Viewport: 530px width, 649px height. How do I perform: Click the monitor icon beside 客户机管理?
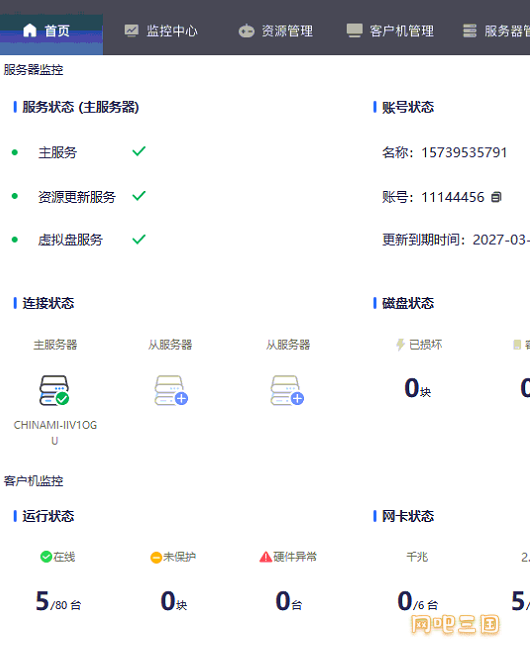click(354, 31)
